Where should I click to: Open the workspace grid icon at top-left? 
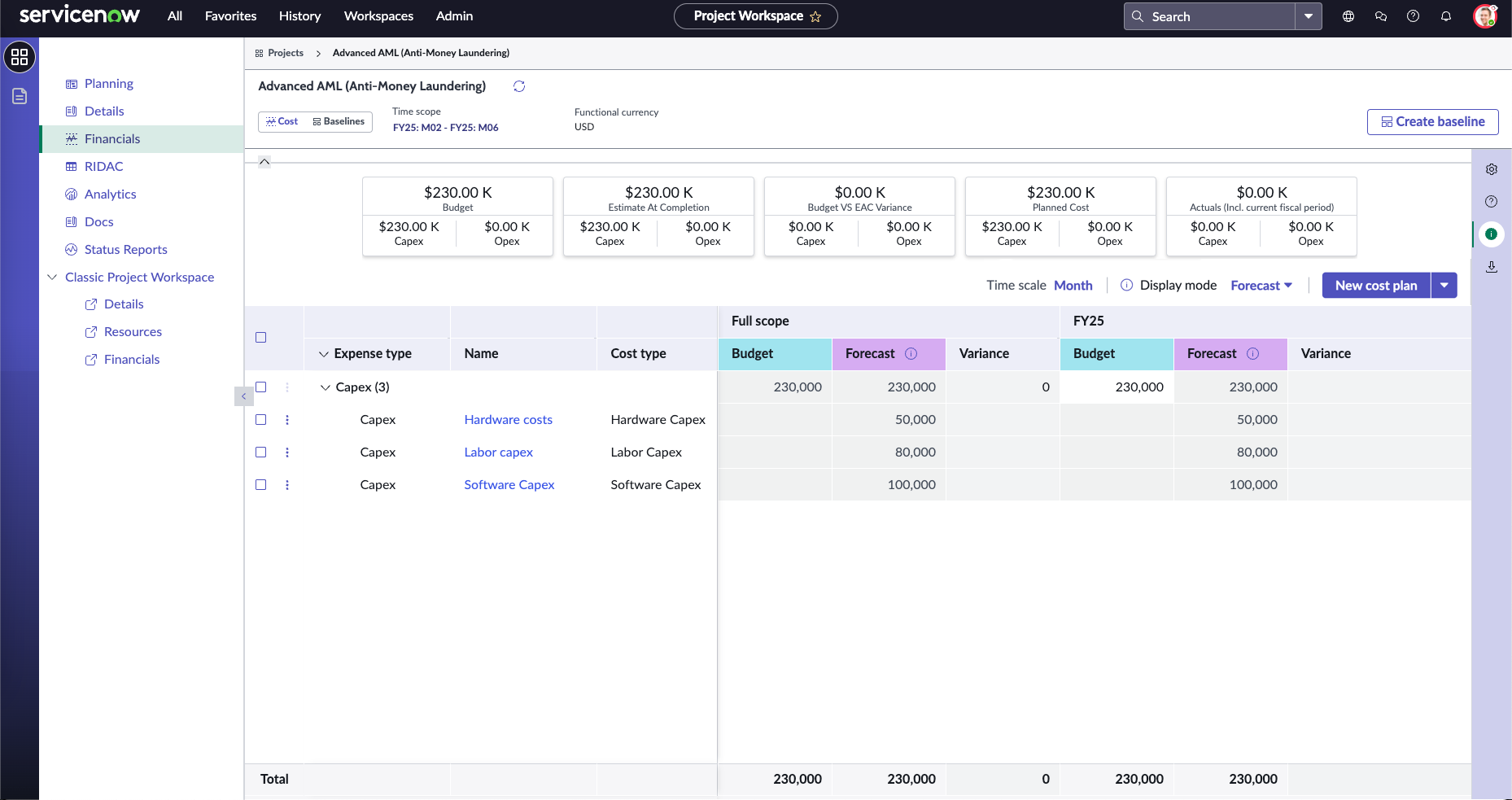20,57
